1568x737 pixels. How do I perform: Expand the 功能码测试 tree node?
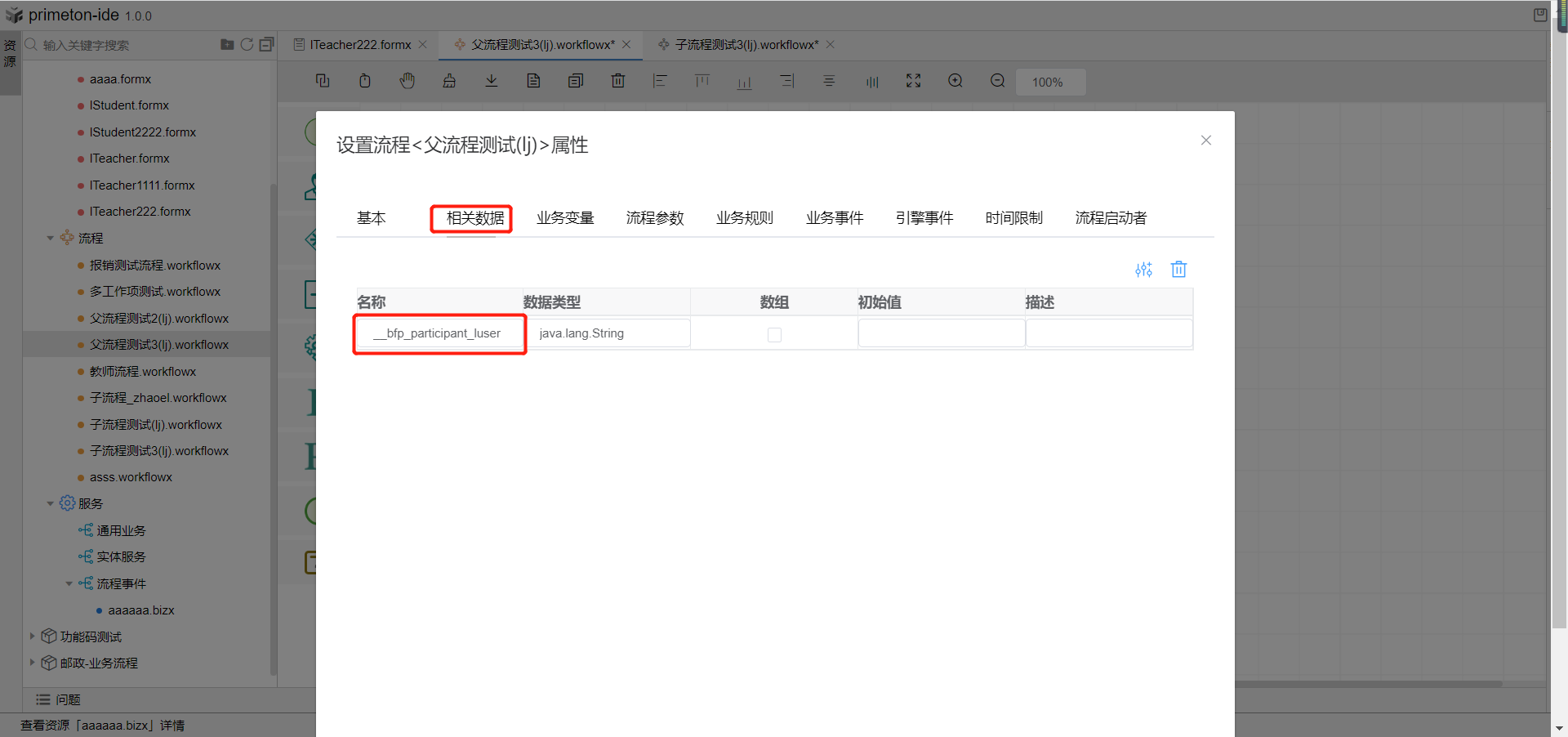[x=32, y=636]
